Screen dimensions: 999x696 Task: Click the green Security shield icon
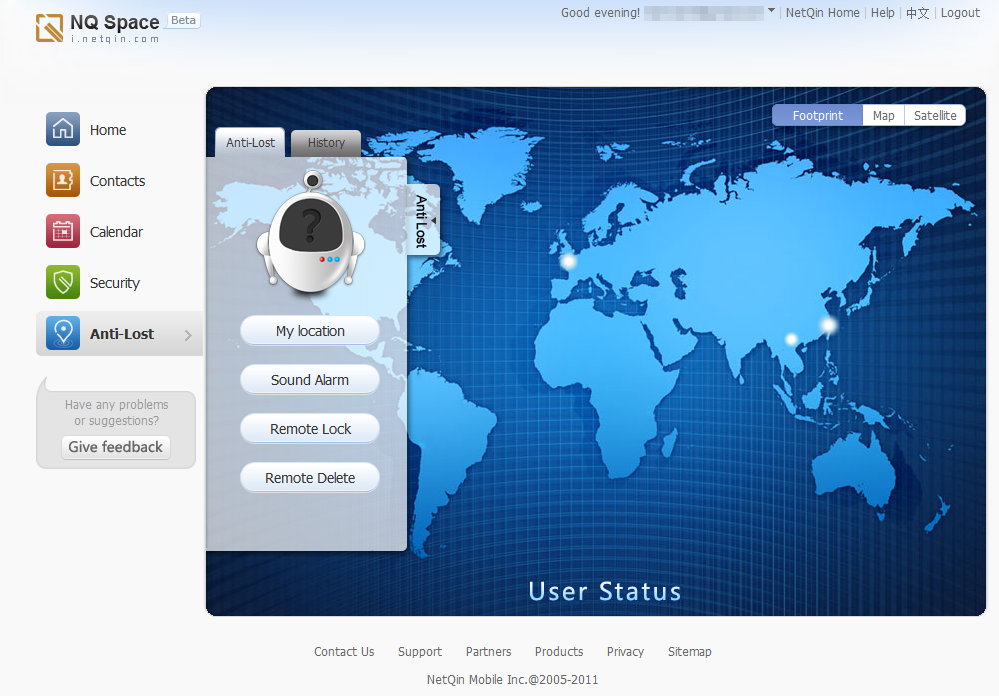pyautogui.click(x=62, y=282)
